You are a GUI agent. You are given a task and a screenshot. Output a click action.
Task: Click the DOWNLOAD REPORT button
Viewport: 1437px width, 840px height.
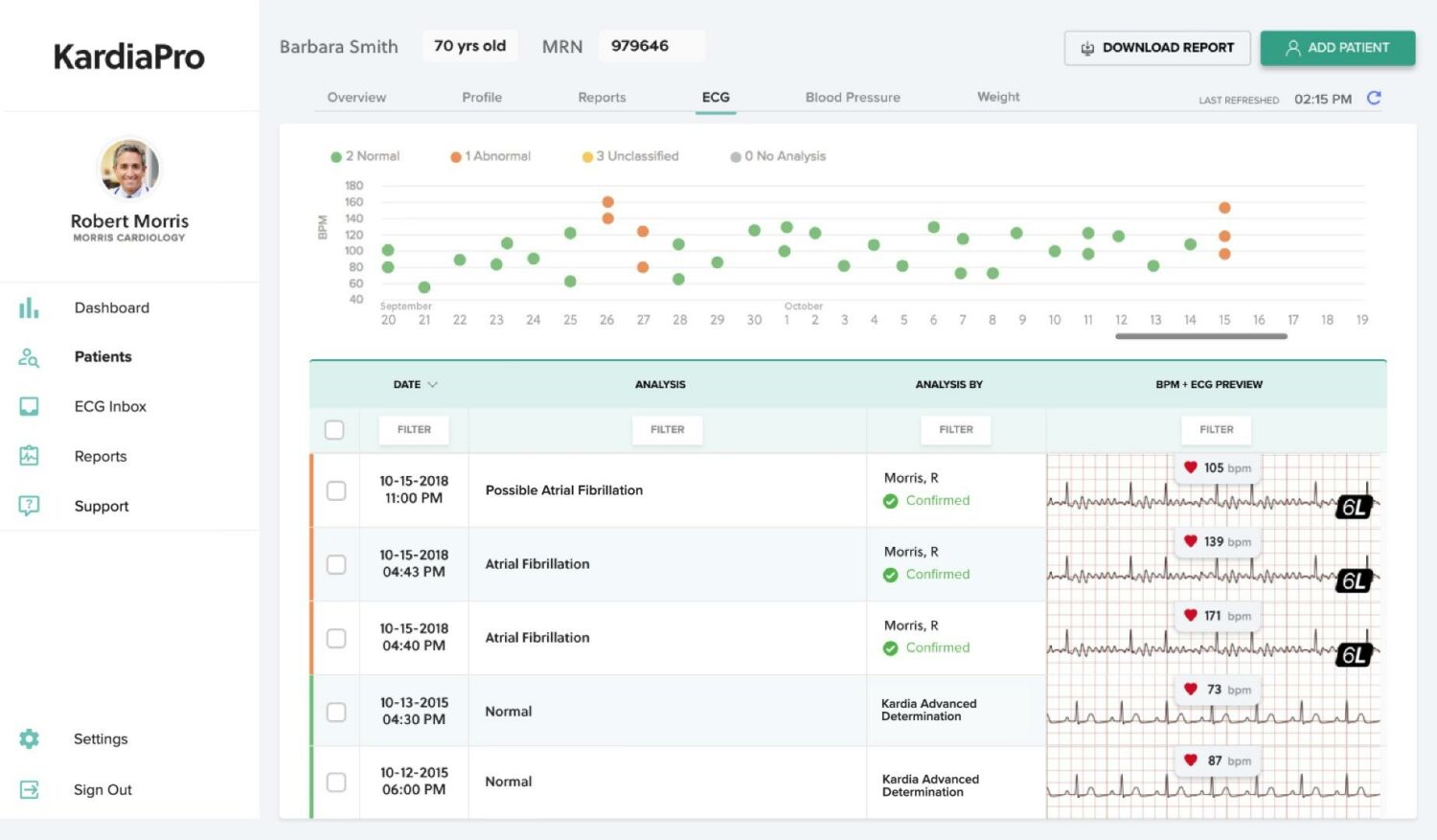1157,48
